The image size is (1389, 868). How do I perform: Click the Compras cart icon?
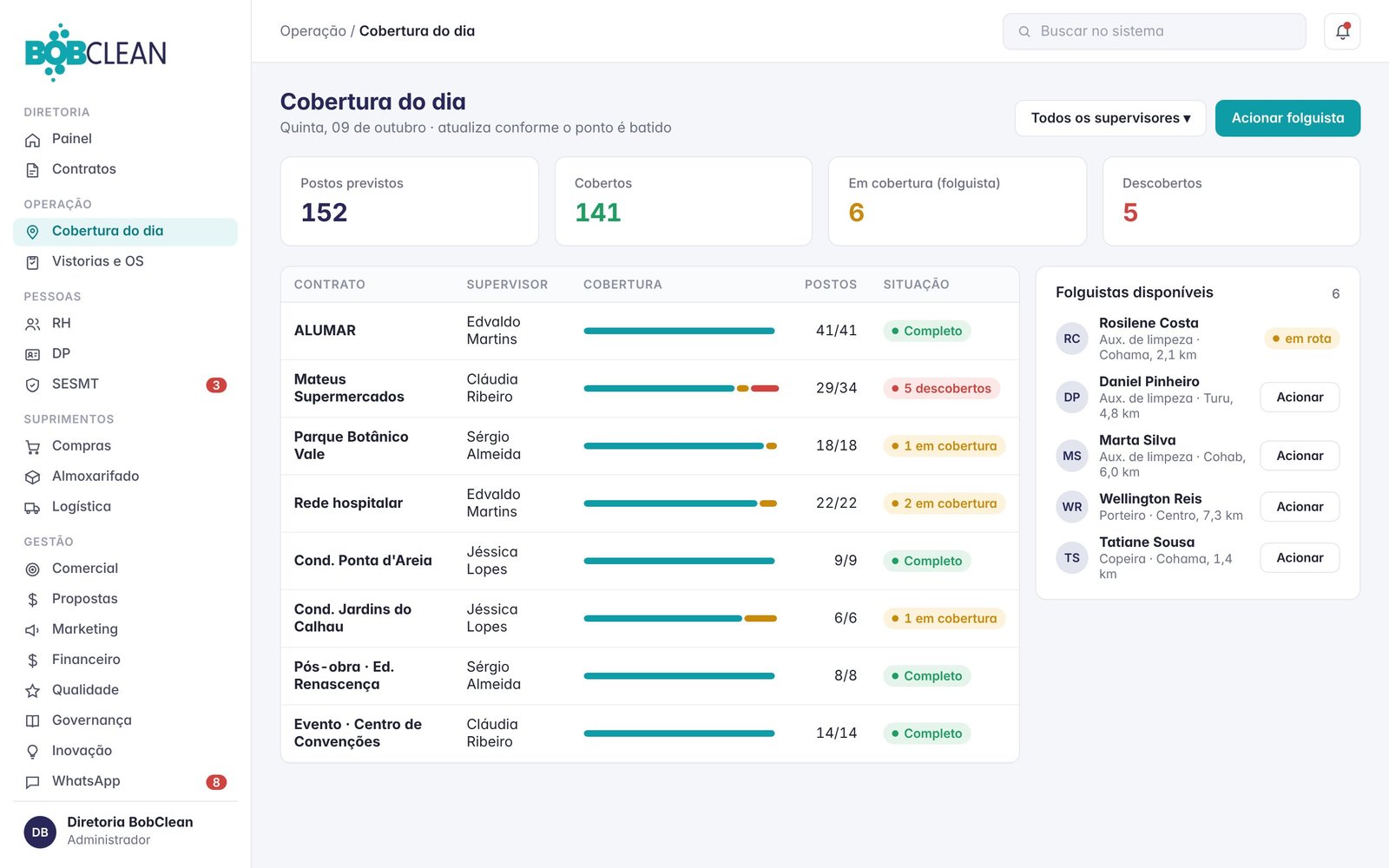click(33, 446)
